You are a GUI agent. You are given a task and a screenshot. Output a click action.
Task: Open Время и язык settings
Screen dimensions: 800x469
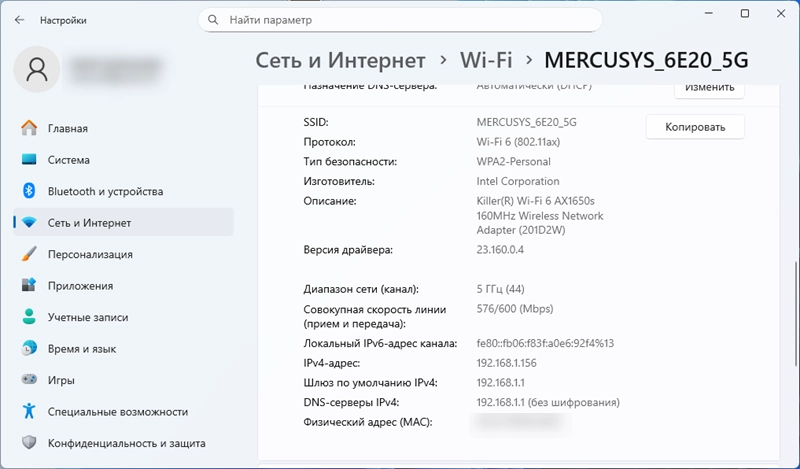(x=123, y=349)
